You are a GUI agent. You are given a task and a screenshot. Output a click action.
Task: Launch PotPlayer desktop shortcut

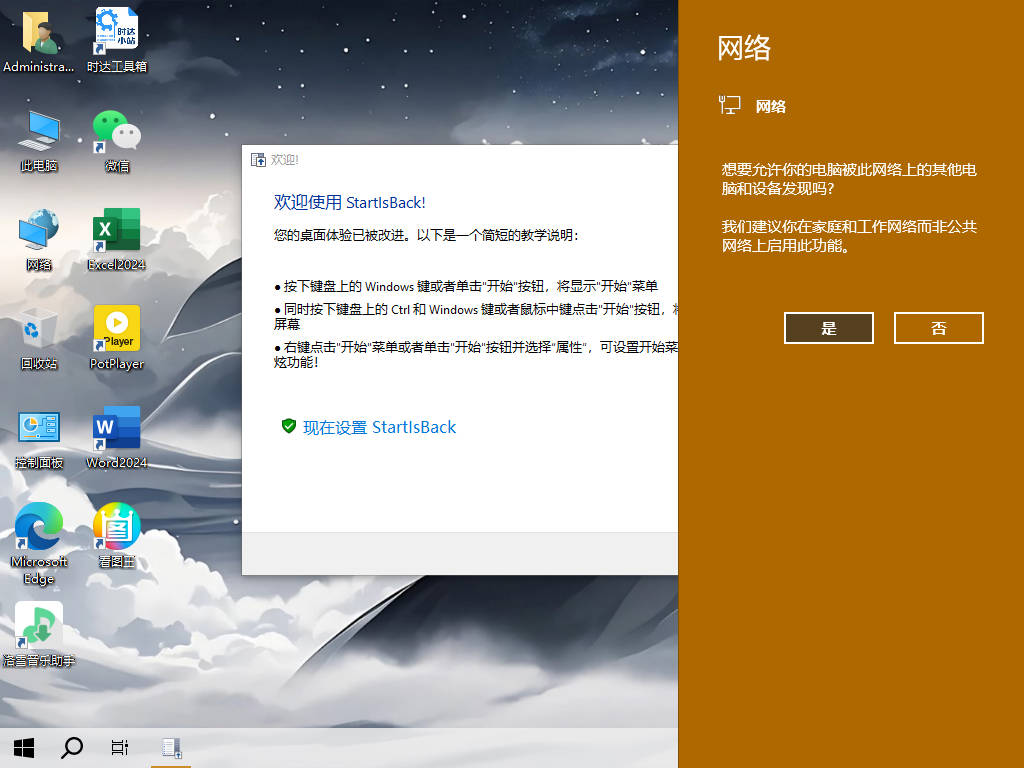[x=117, y=330]
